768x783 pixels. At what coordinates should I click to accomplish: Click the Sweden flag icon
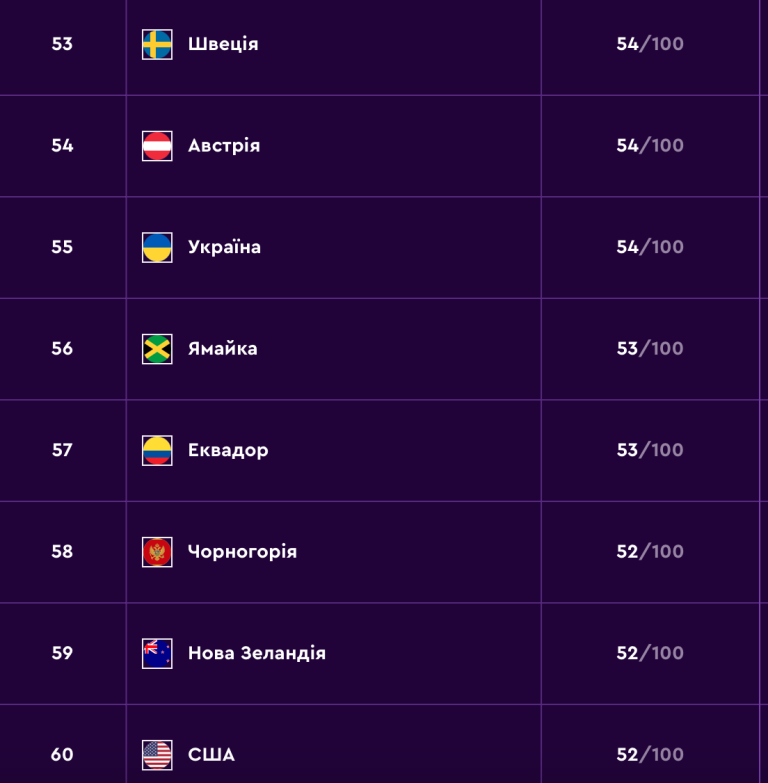pos(157,44)
